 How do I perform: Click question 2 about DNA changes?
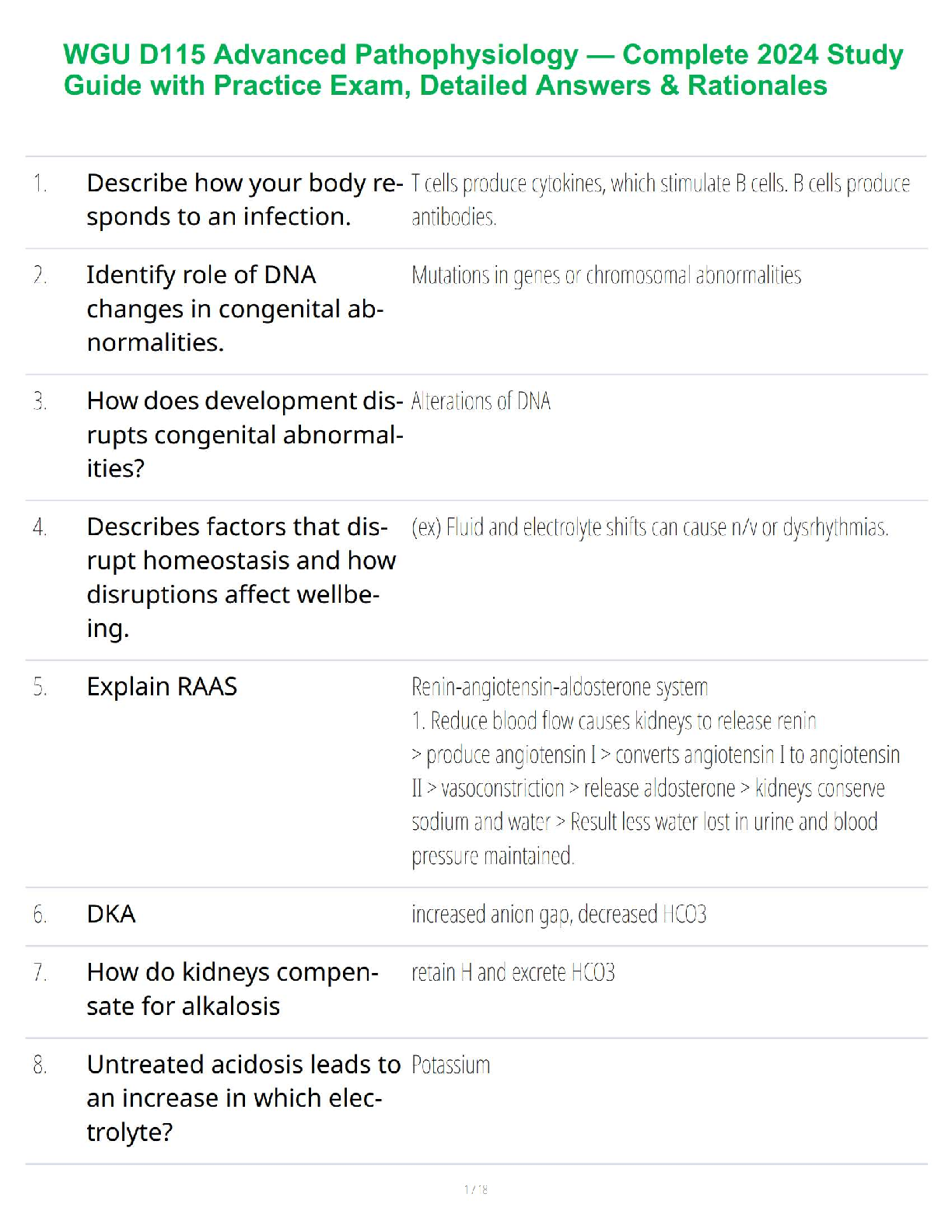tap(233, 309)
